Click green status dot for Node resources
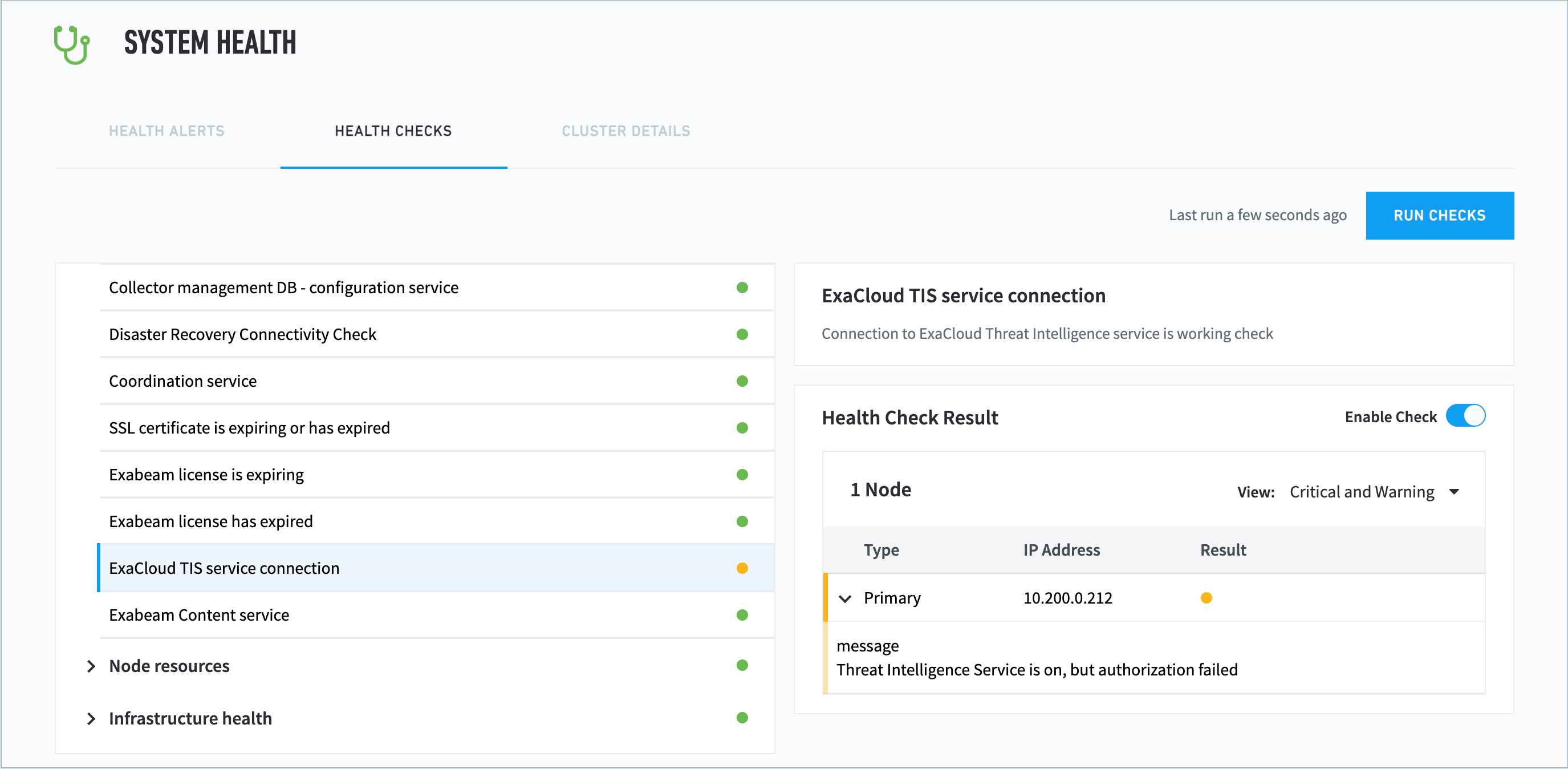1568x769 pixels. (742, 665)
